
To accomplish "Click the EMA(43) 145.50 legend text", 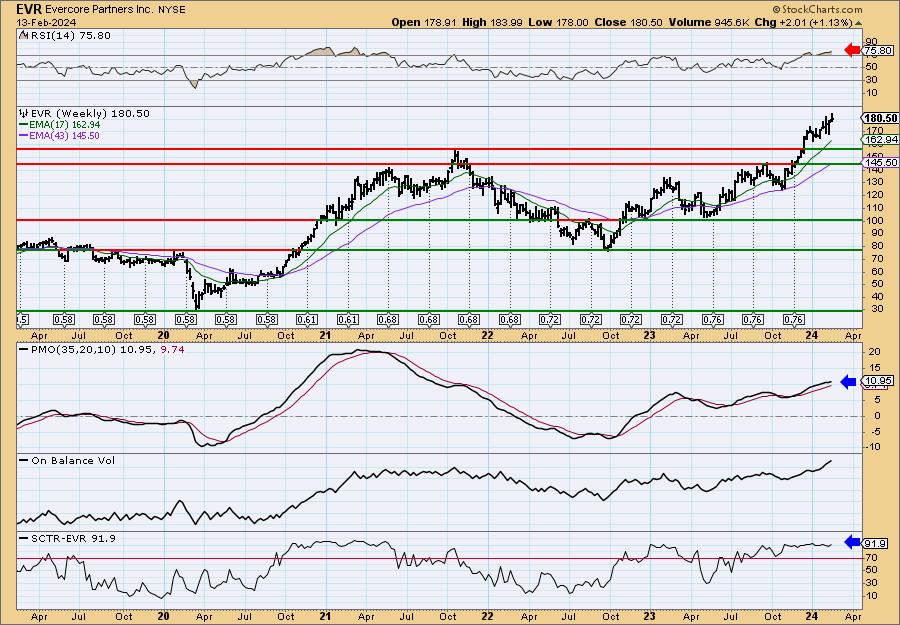I will pyautogui.click(x=64, y=136).
